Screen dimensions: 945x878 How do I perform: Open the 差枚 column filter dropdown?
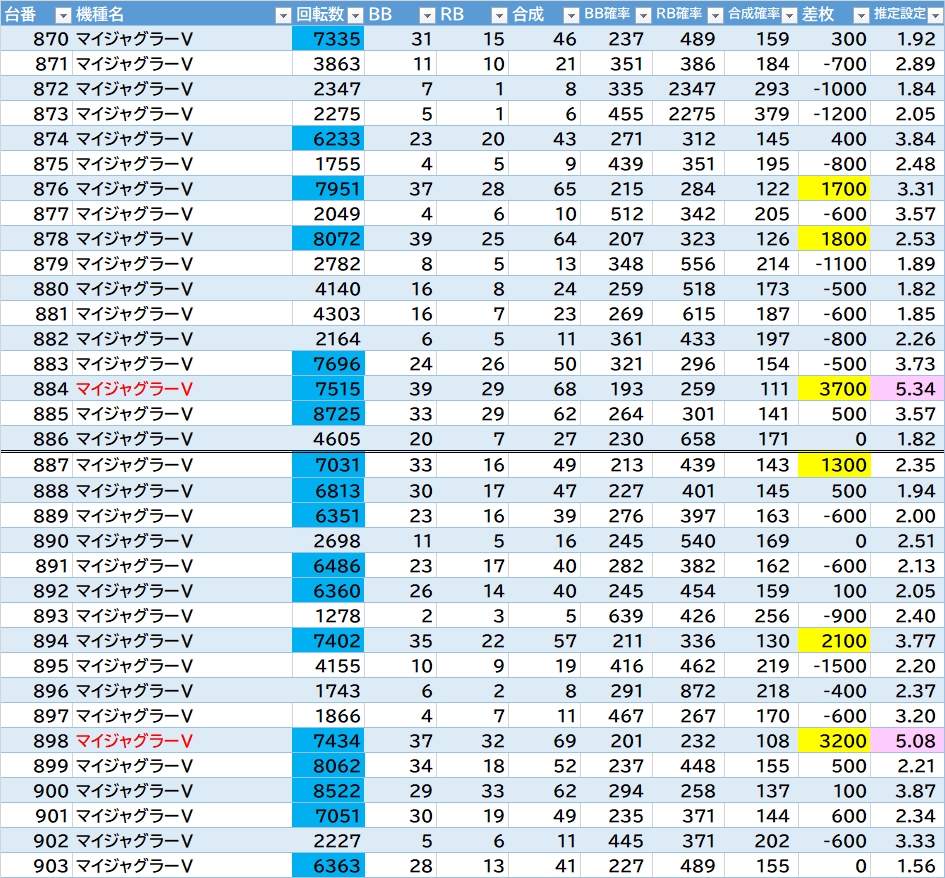[861, 15]
